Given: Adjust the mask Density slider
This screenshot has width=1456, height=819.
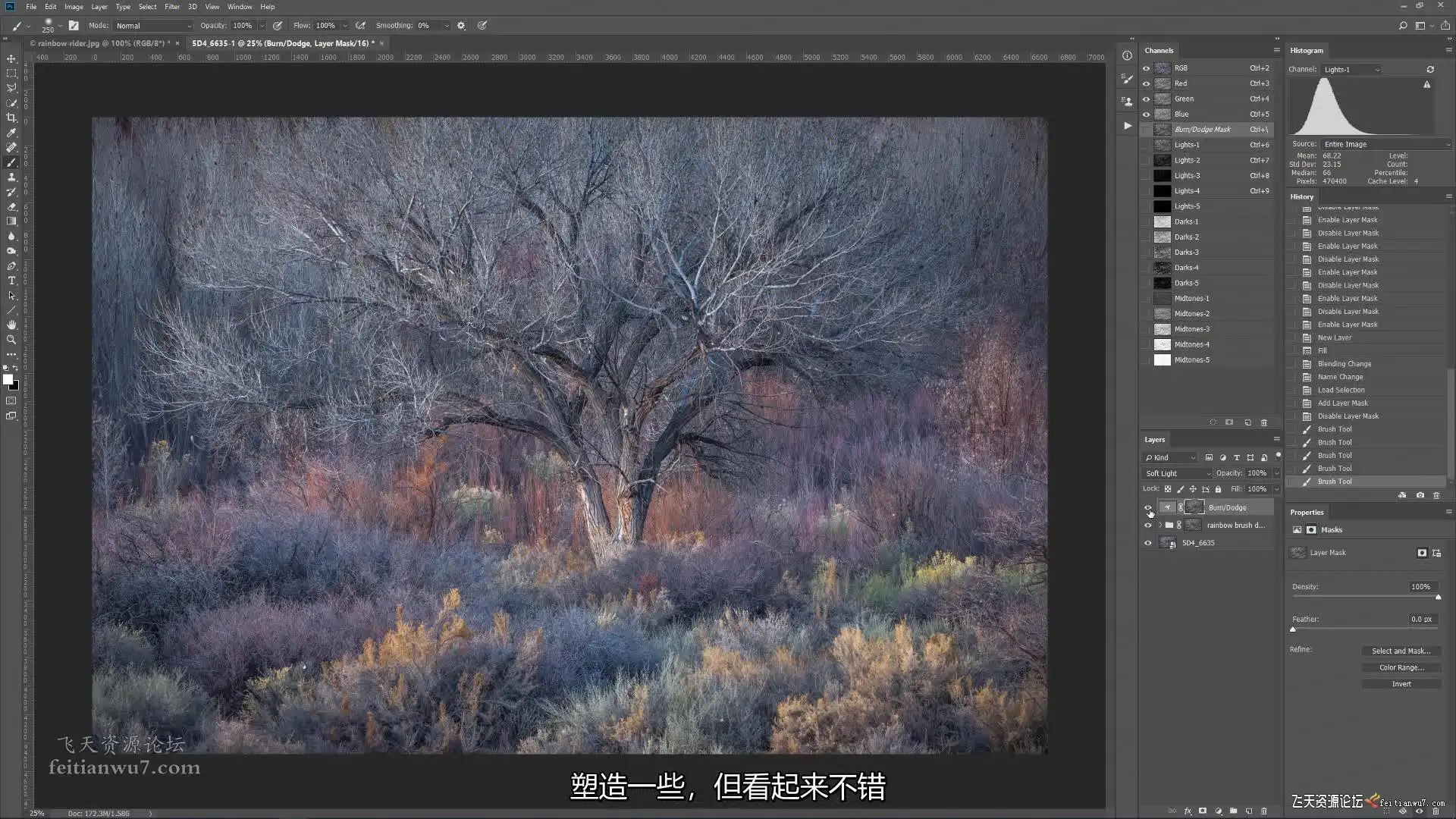Looking at the screenshot, I should pos(1438,598).
